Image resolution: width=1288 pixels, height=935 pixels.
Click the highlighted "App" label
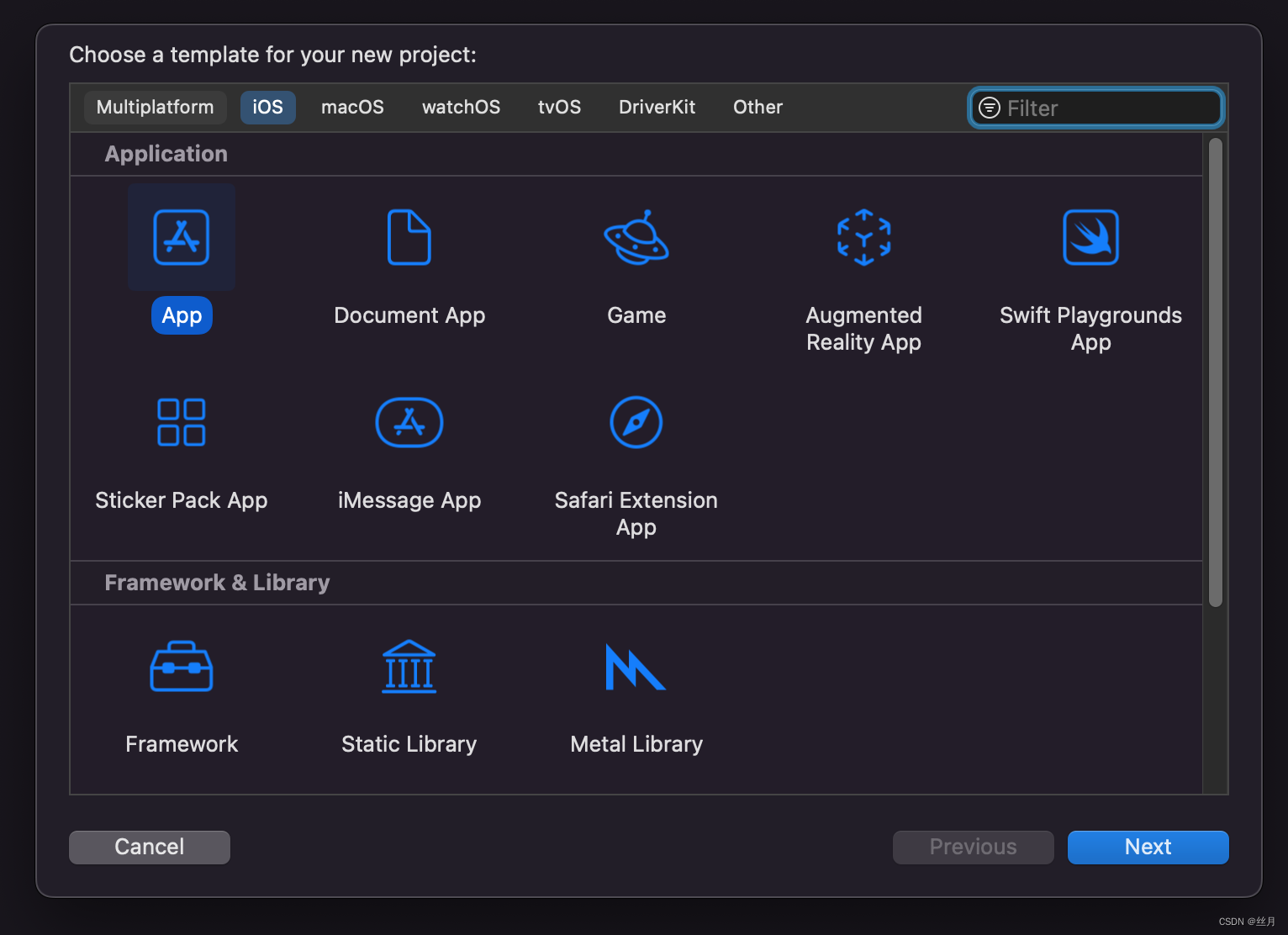click(x=182, y=315)
